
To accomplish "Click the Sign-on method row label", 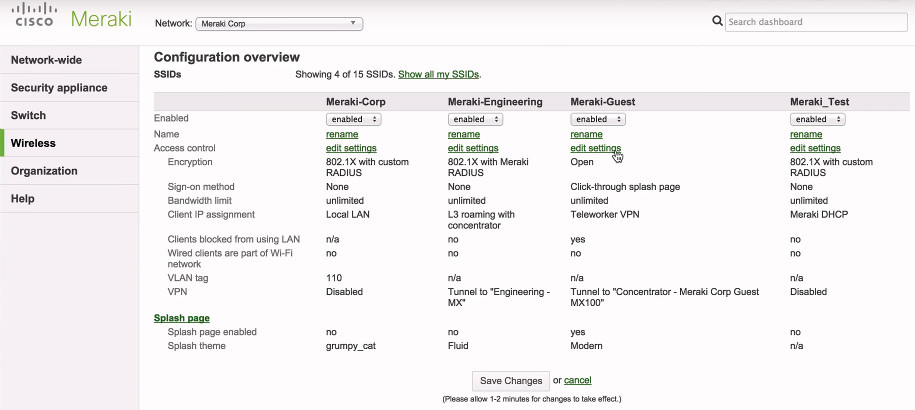I will click(x=201, y=187).
